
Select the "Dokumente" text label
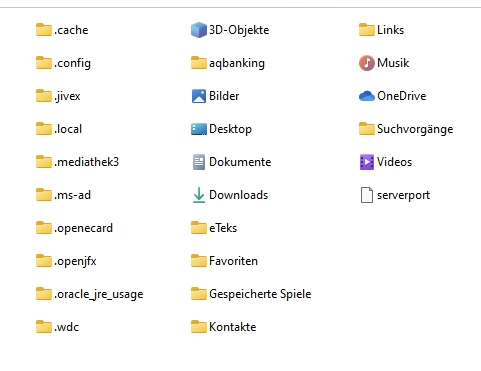(x=240, y=162)
